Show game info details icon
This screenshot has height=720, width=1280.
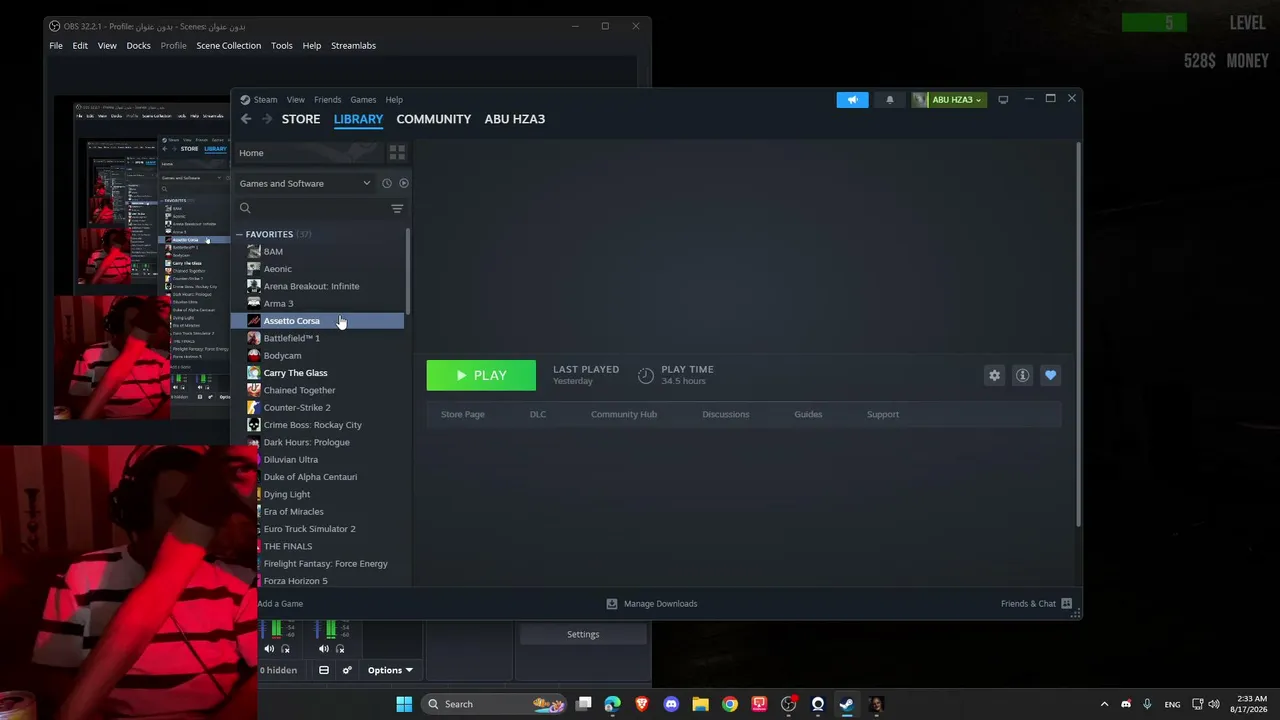tap(1022, 375)
